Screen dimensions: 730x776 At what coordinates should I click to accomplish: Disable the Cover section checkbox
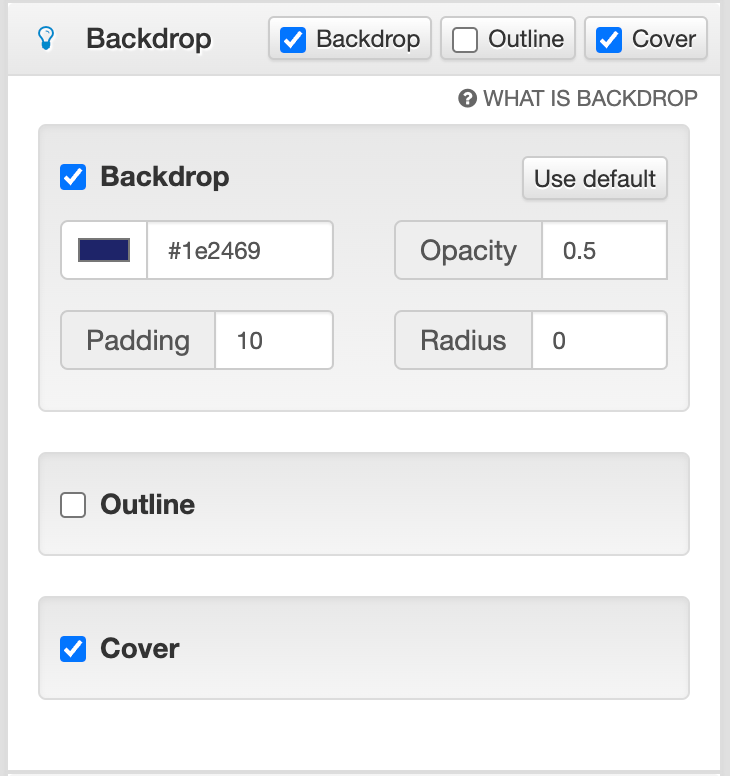(x=74, y=649)
